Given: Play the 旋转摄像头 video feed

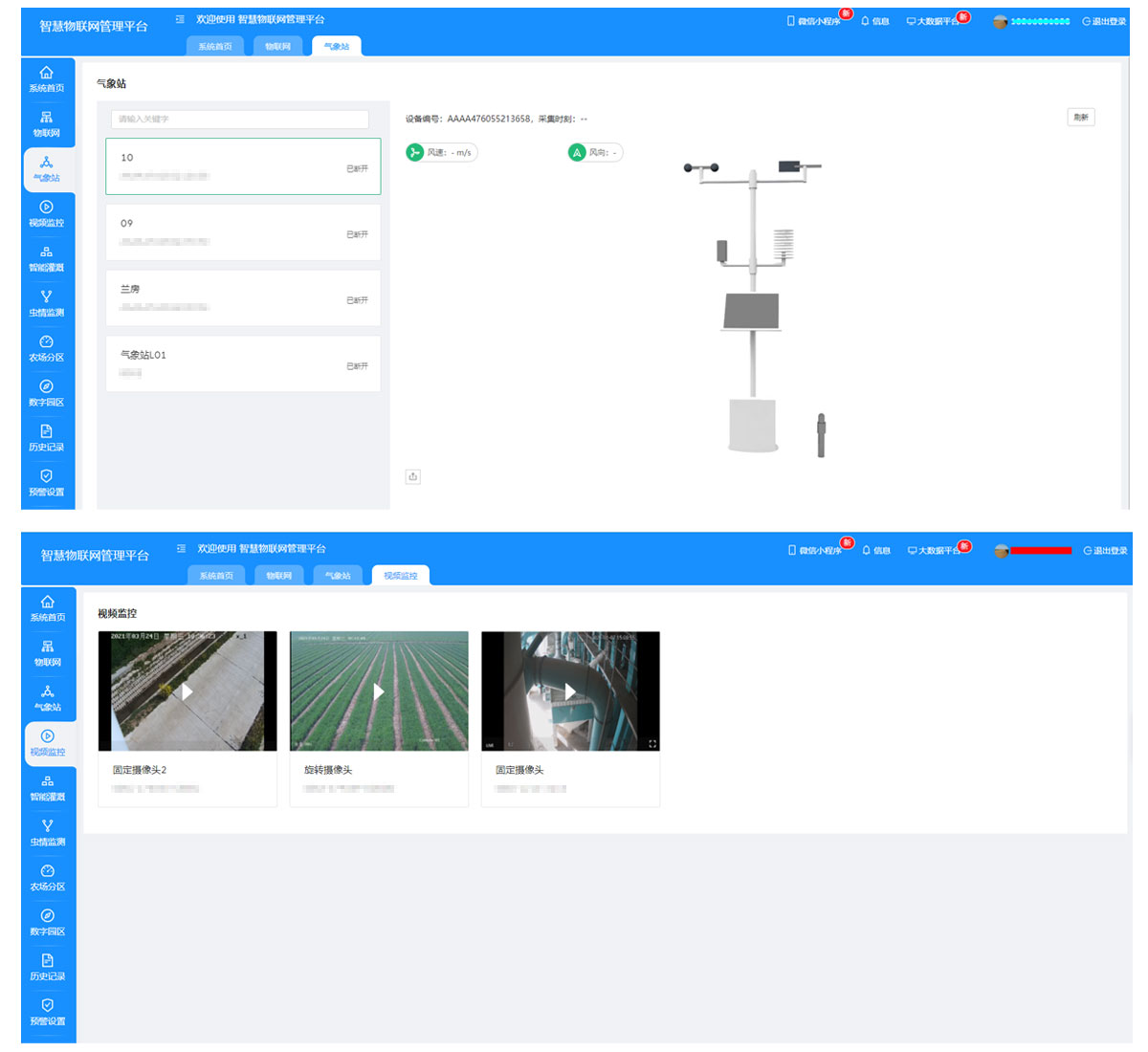Looking at the screenshot, I should click(x=379, y=690).
